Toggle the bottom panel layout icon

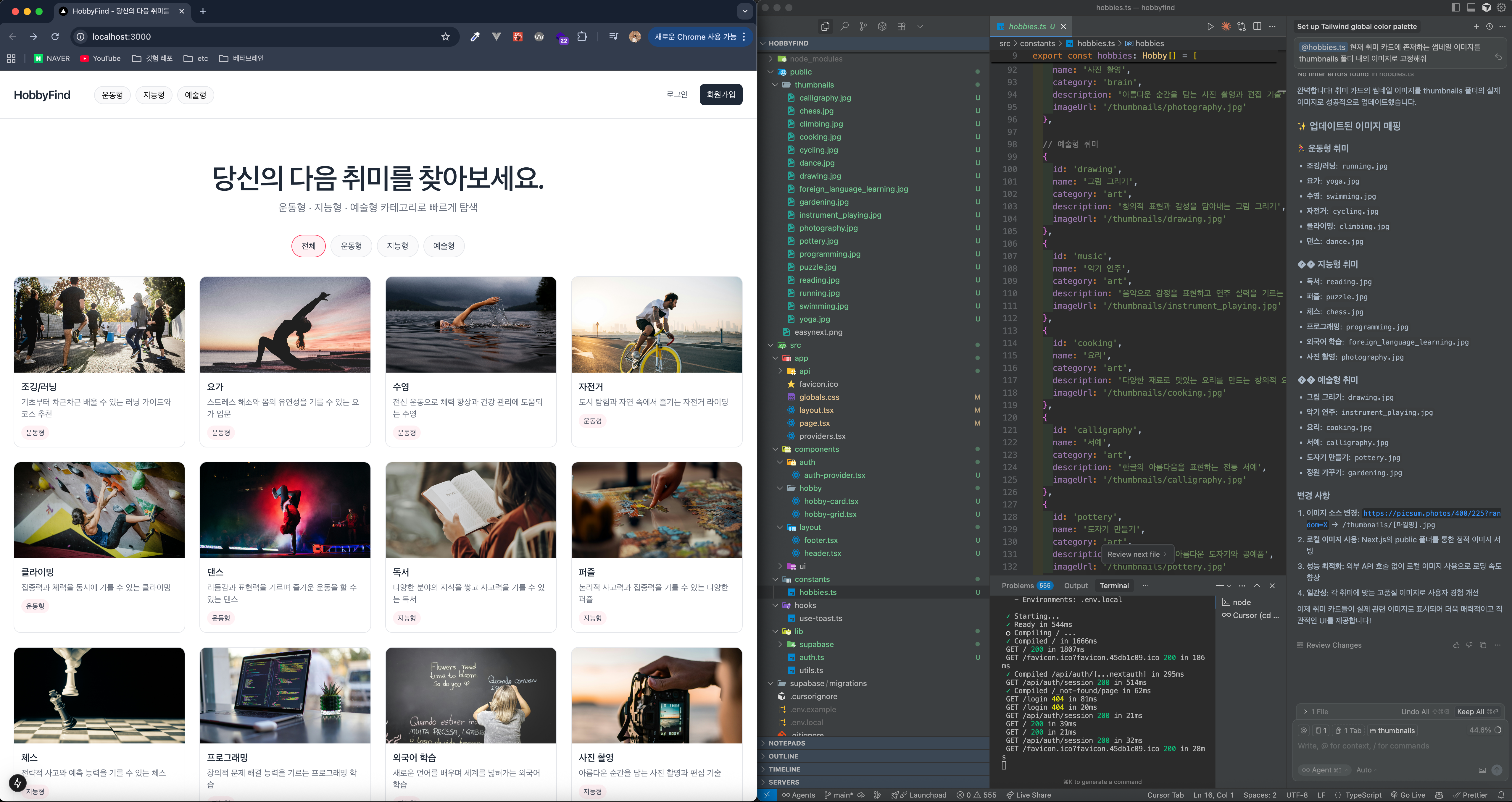(x=1471, y=8)
